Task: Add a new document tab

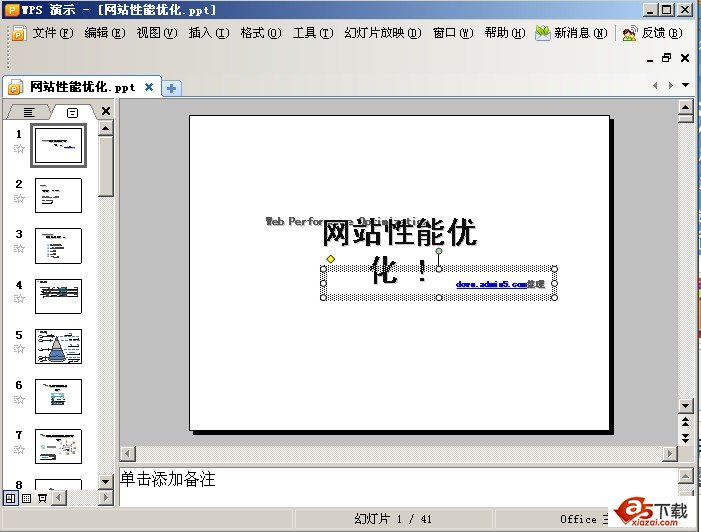Action: click(171, 89)
